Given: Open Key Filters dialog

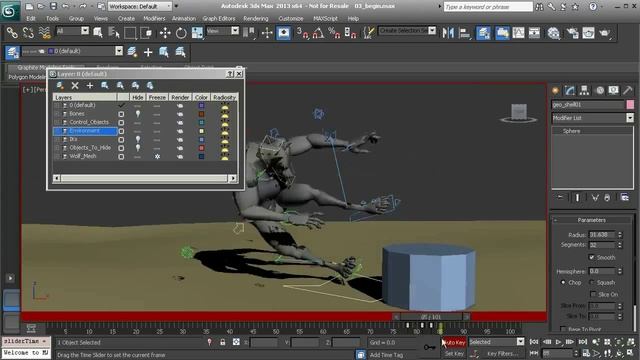Looking at the screenshot, I should (x=502, y=353).
